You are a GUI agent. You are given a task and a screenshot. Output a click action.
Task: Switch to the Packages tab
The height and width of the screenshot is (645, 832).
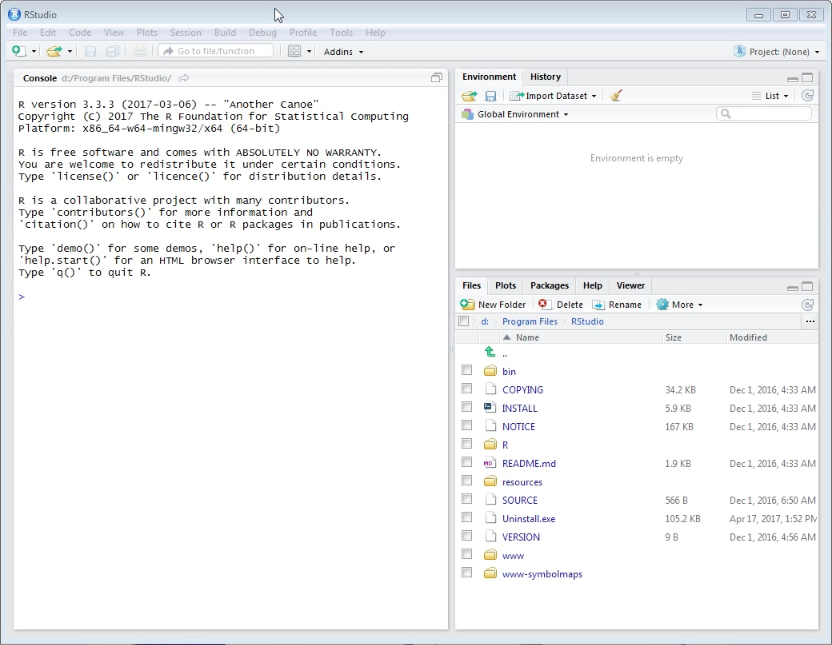(x=549, y=285)
